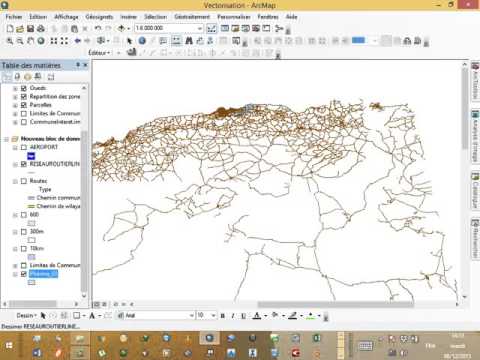Screen dimensions: 480x360
Task: Check the 10km layer
Action: pos(24,249)
